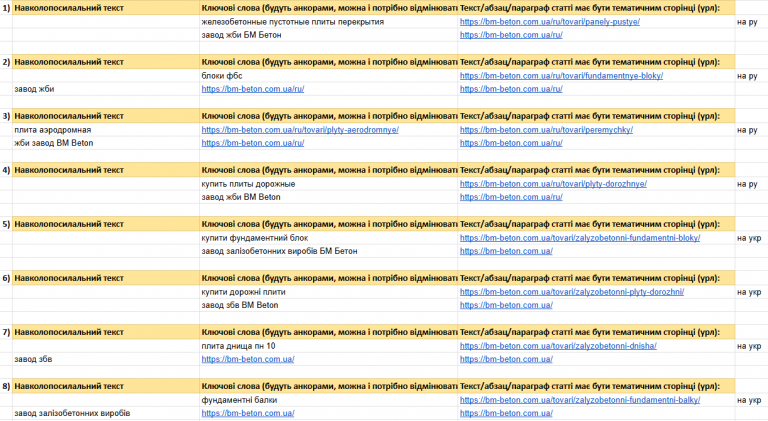
Task: Open homepage link beside 'завод збв BM Beton'
Action: point(506,305)
